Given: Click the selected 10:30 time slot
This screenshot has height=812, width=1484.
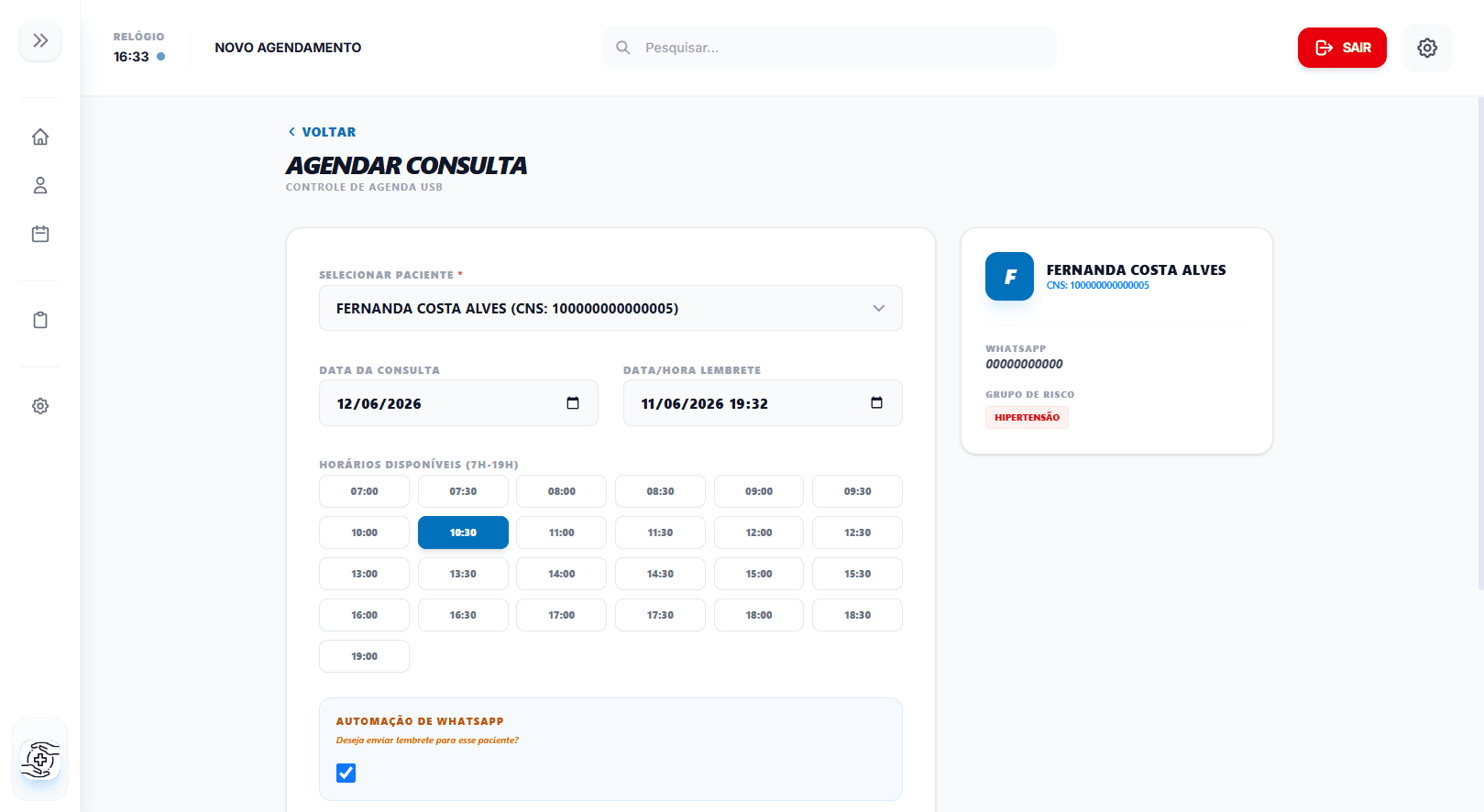Looking at the screenshot, I should pos(463,532).
